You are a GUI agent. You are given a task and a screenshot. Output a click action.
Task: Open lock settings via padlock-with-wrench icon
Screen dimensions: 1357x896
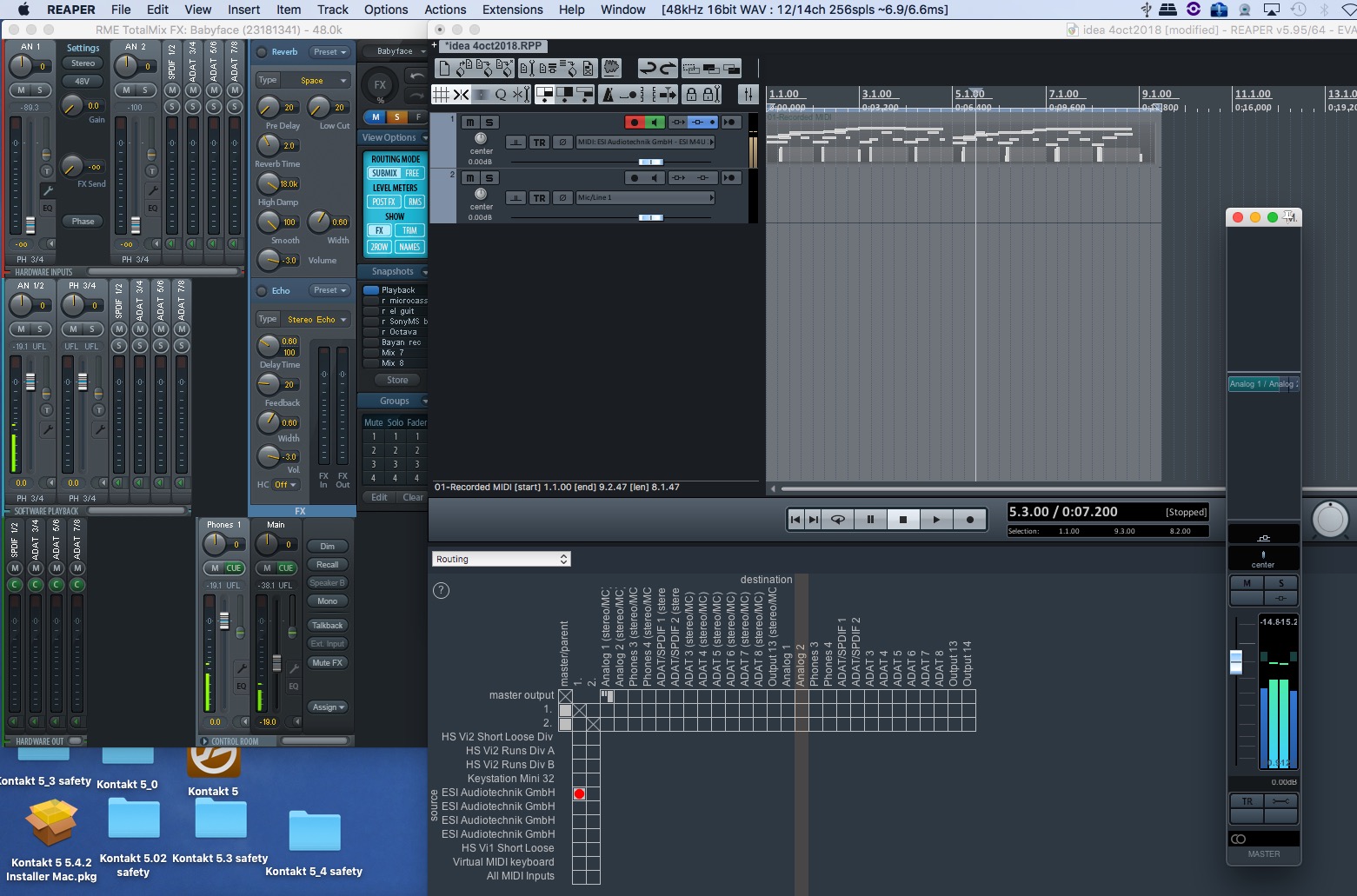pyautogui.click(x=711, y=94)
